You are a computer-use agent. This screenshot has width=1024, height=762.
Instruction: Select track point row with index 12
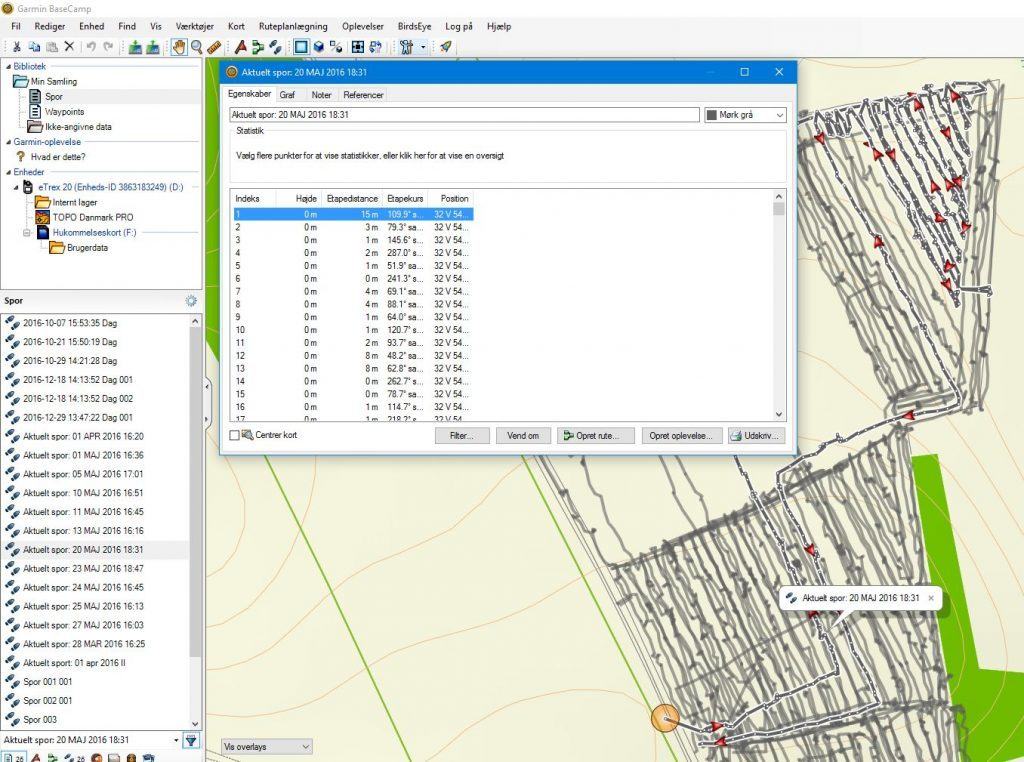[x=353, y=356]
